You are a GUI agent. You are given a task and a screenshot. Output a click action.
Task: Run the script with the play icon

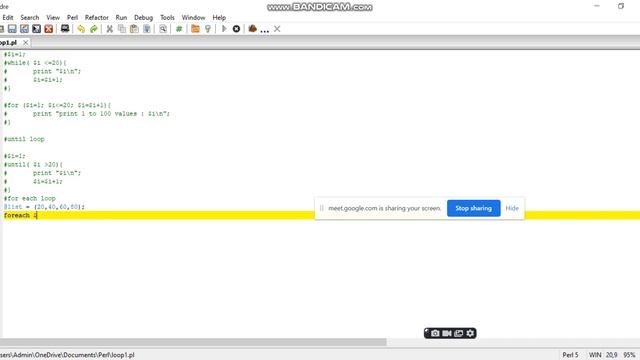[224, 29]
